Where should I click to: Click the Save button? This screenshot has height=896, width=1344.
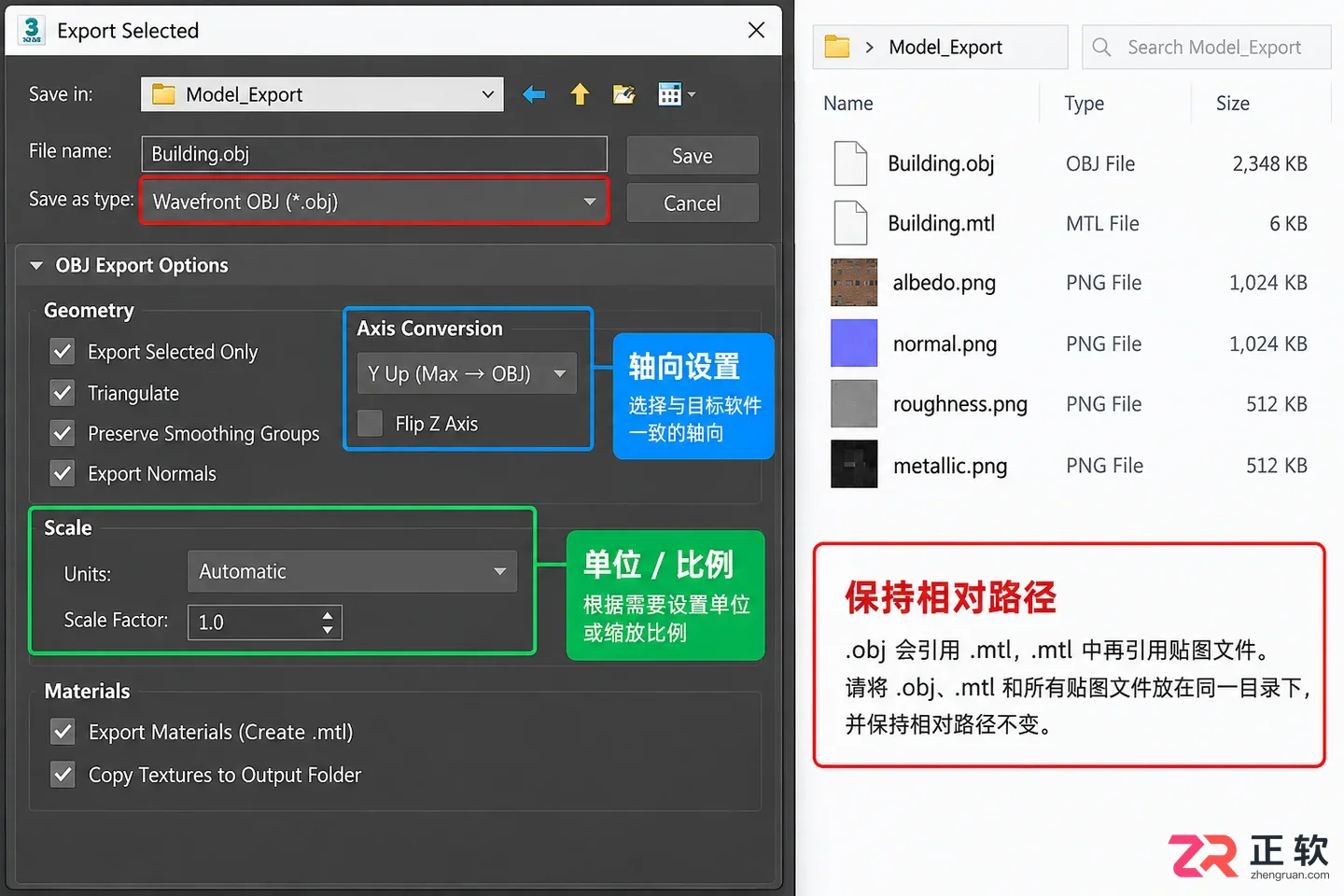[693, 156]
